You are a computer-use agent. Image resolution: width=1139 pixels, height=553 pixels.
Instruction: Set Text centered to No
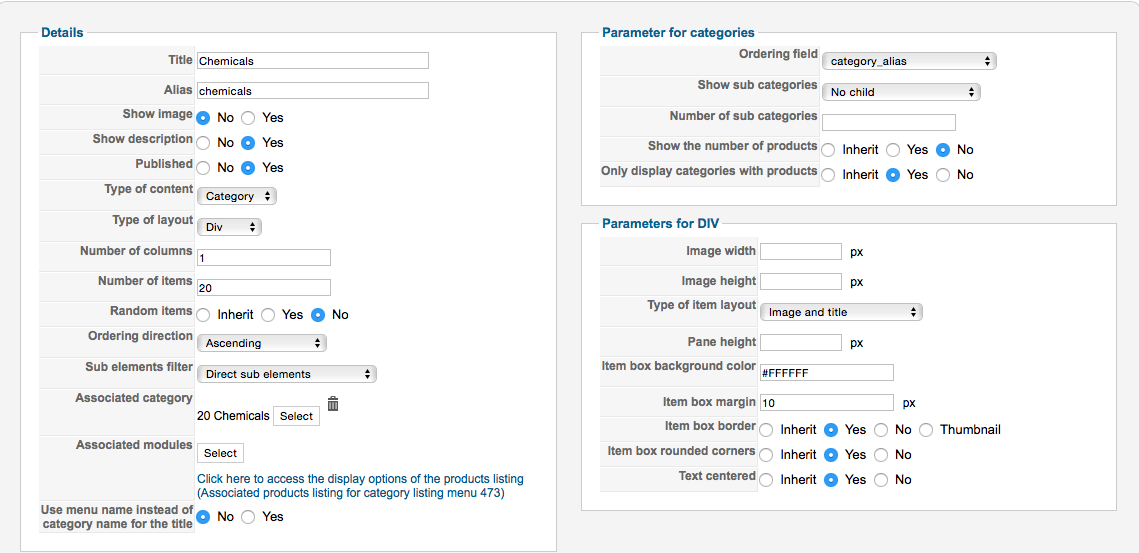(x=881, y=480)
